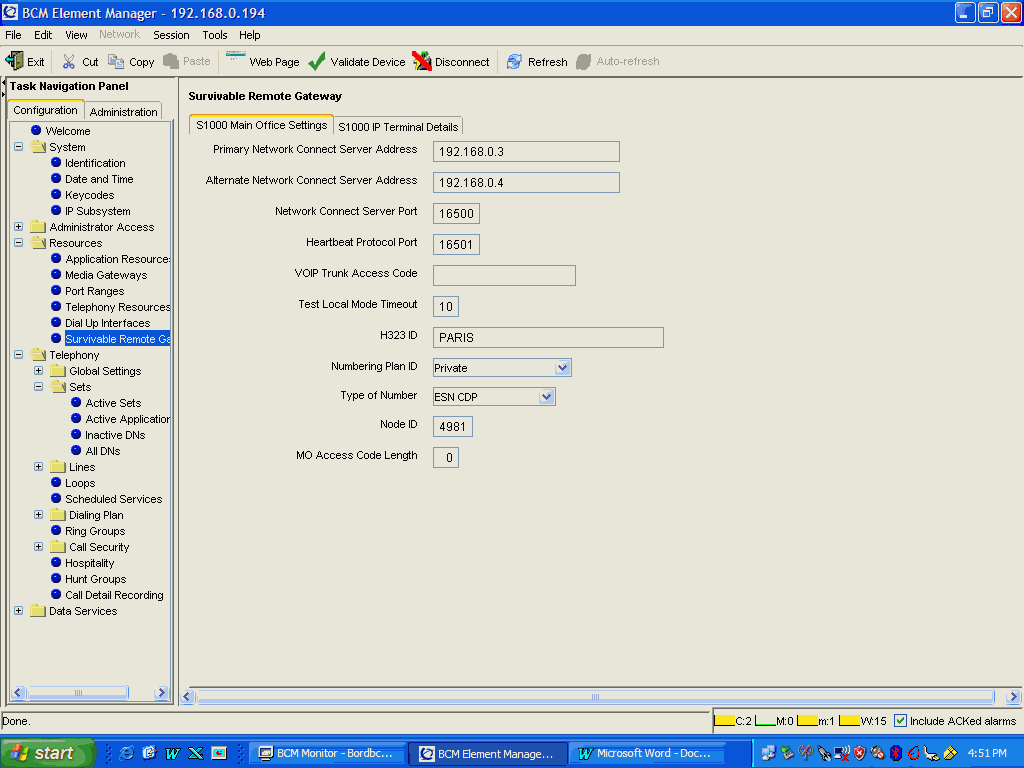Click the H323 ID input field

tap(549, 338)
